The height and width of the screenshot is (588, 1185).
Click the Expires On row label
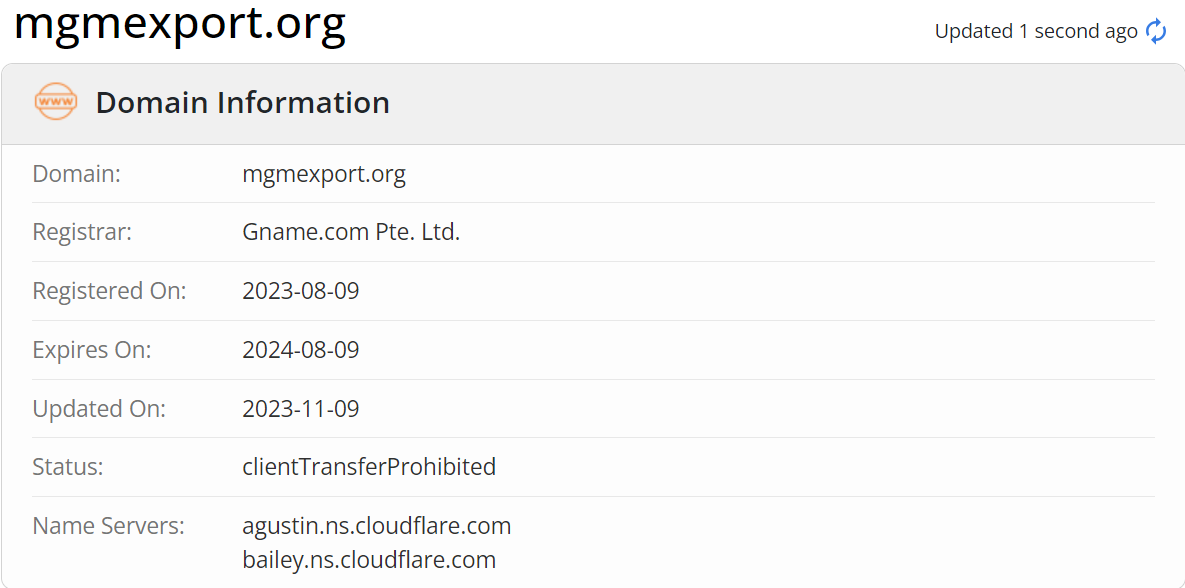click(x=91, y=349)
